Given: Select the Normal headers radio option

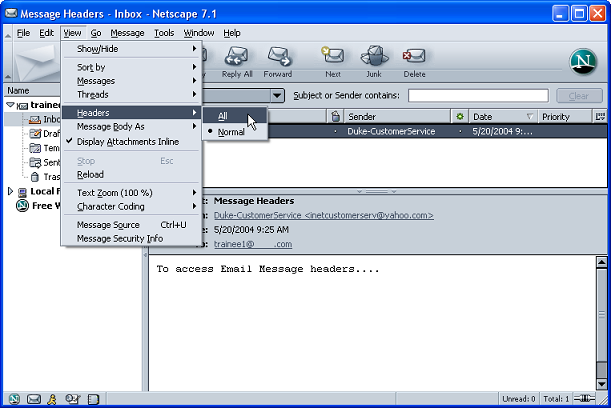Looking at the screenshot, I should tap(231, 132).
